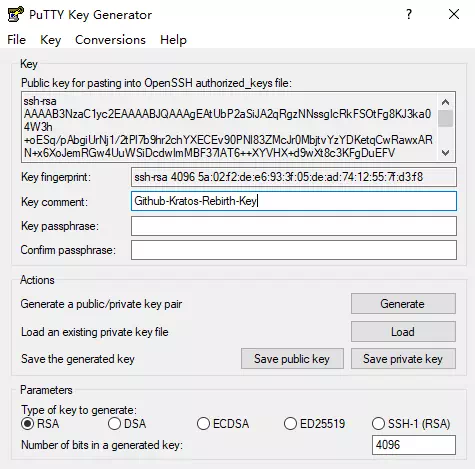Click the PuTTY Key Generator title bar icon

pyautogui.click(x=15, y=14)
